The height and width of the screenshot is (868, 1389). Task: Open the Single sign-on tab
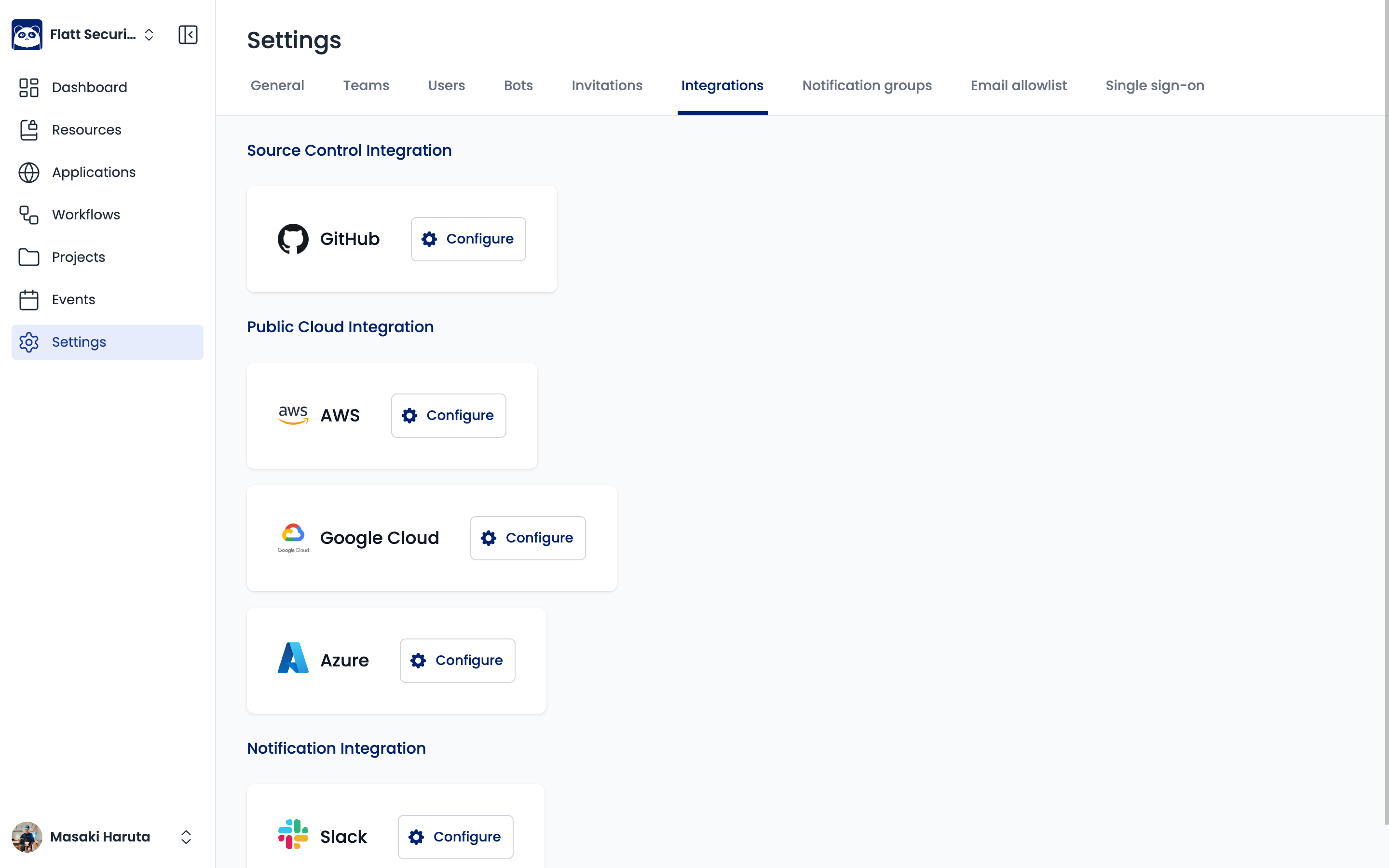pyautogui.click(x=1155, y=85)
